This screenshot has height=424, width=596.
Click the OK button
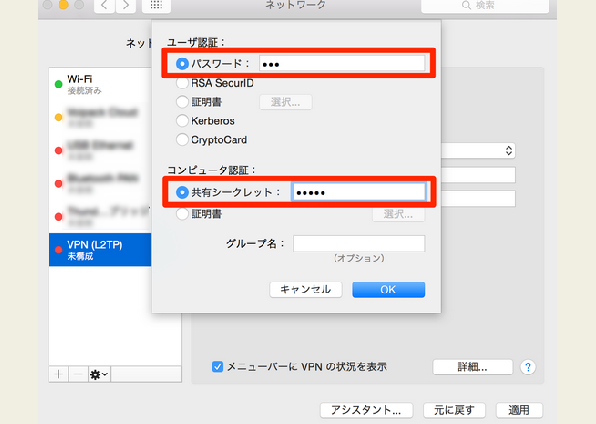point(388,290)
